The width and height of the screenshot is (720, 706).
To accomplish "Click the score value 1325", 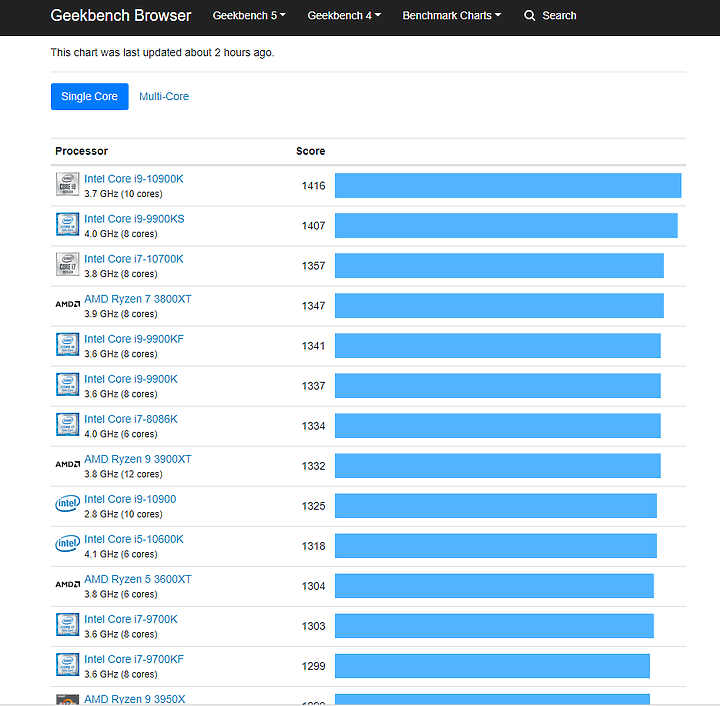I will [x=313, y=505].
